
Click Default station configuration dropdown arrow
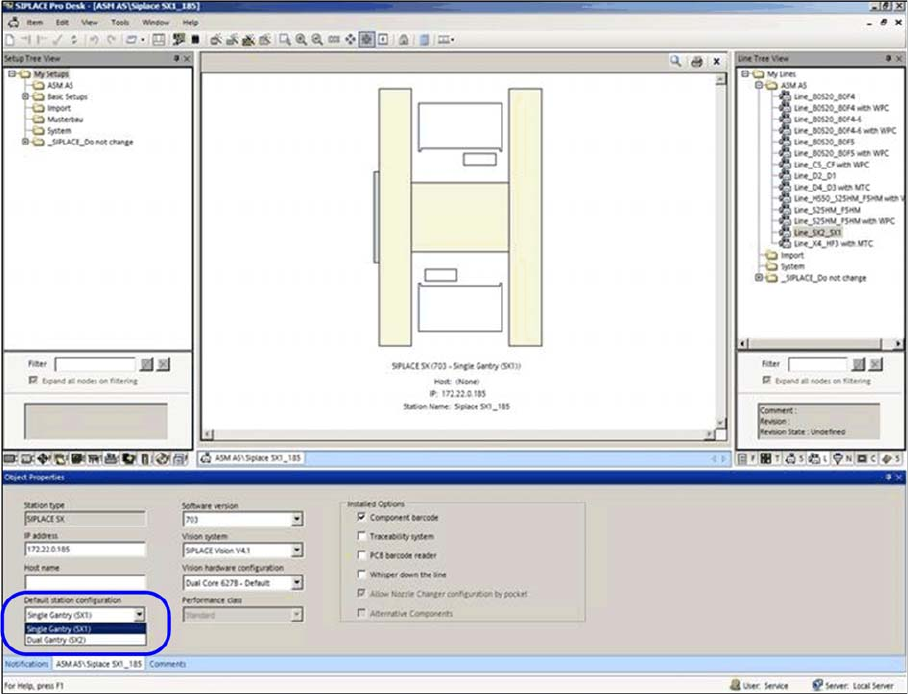coord(139,615)
